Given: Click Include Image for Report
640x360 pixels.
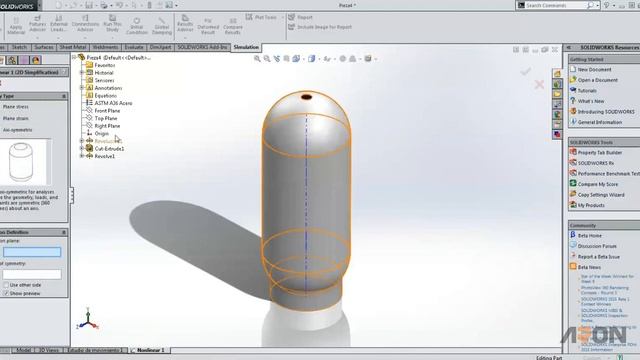Looking at the screenshot, I should [x=320, y=27].
